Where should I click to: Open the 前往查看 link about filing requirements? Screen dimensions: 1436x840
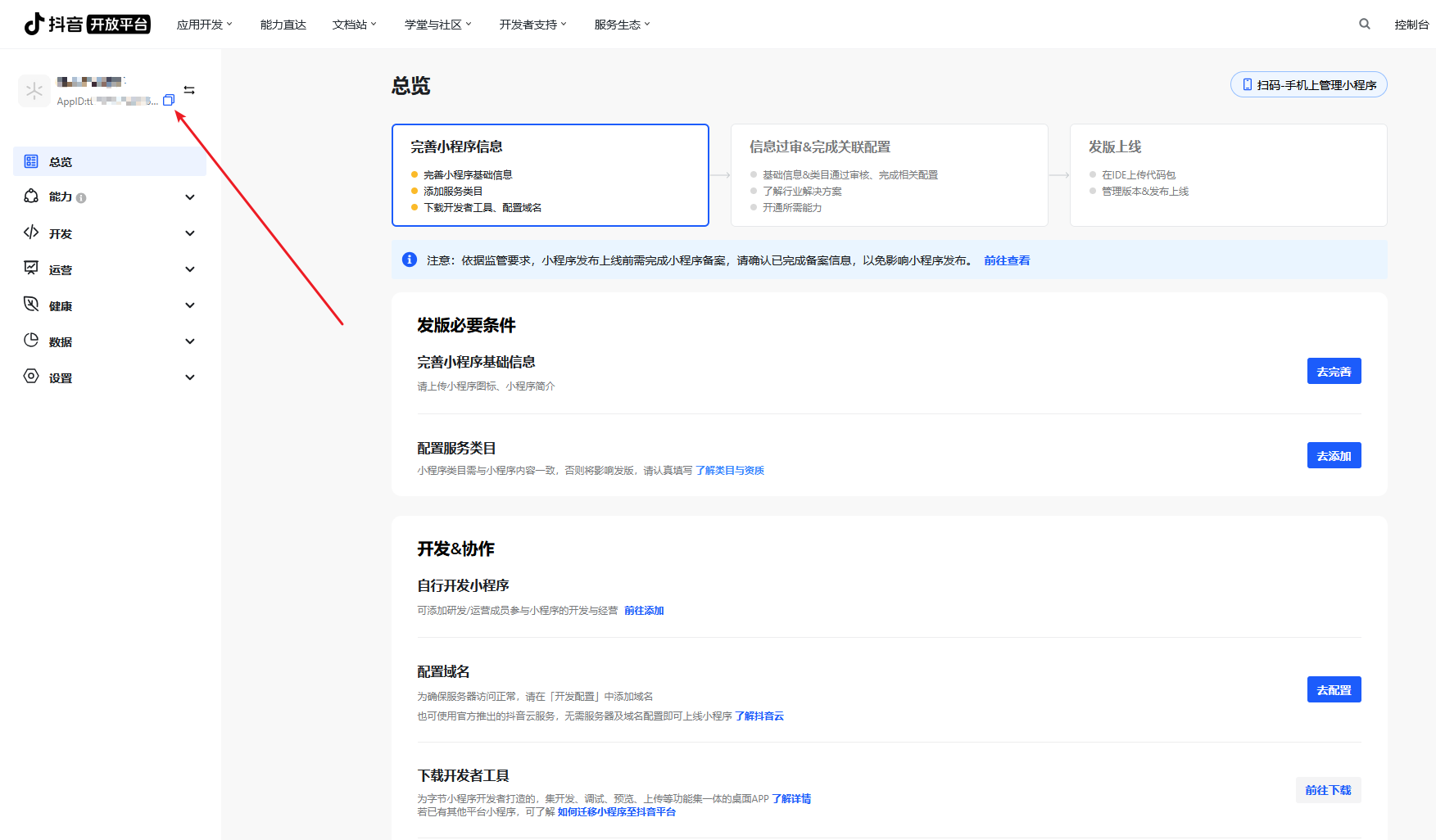(x=1007, y=260)
